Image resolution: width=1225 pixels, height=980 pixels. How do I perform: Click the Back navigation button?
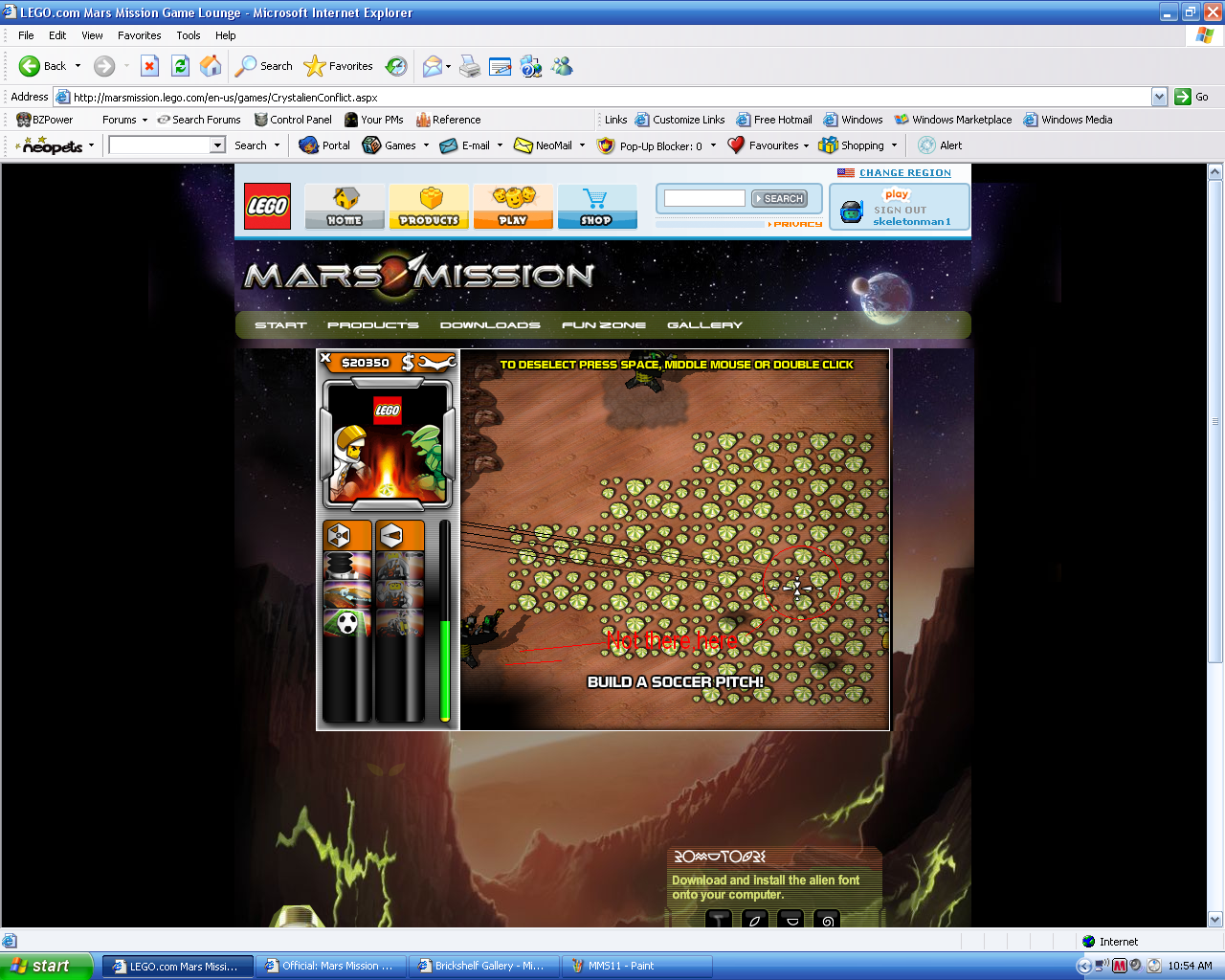pyautogui.click(x=43, y=66)
